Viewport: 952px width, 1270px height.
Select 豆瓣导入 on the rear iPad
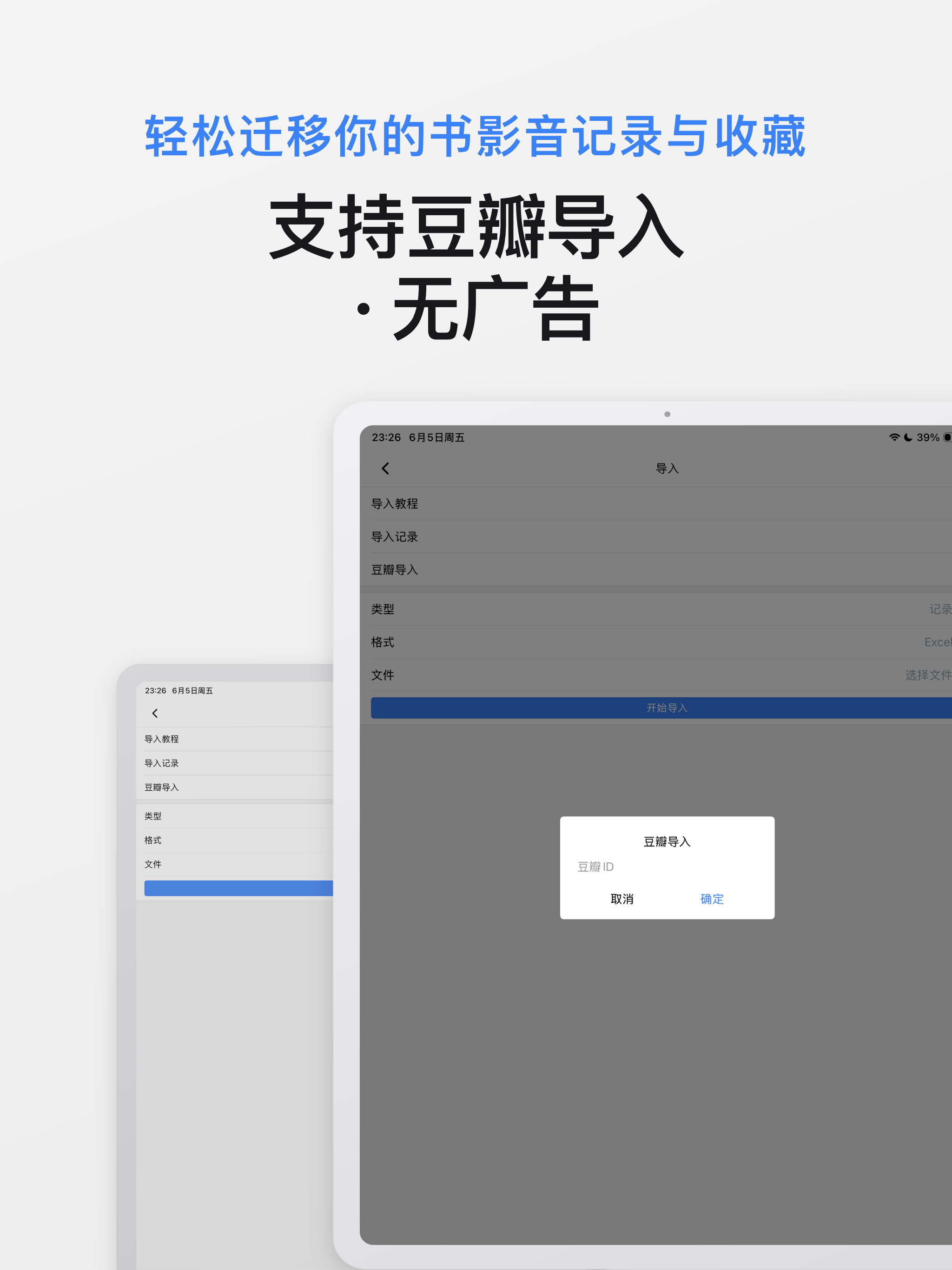pyautogui.click(x=234, y=787)
